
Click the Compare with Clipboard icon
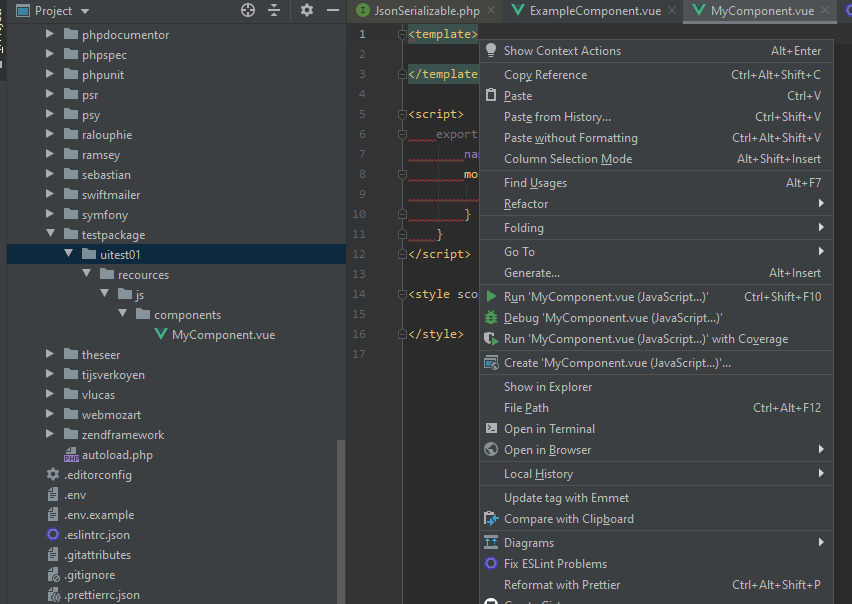click(491, 518)
